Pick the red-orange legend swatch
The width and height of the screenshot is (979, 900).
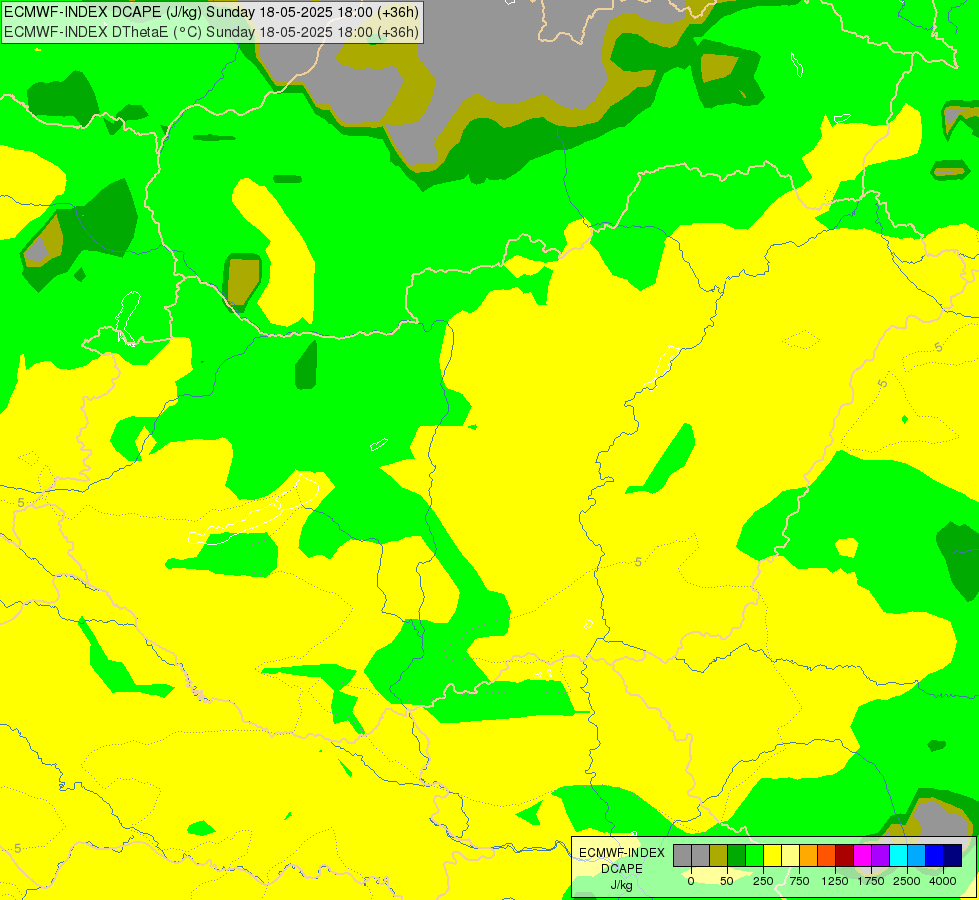point(827,855)
